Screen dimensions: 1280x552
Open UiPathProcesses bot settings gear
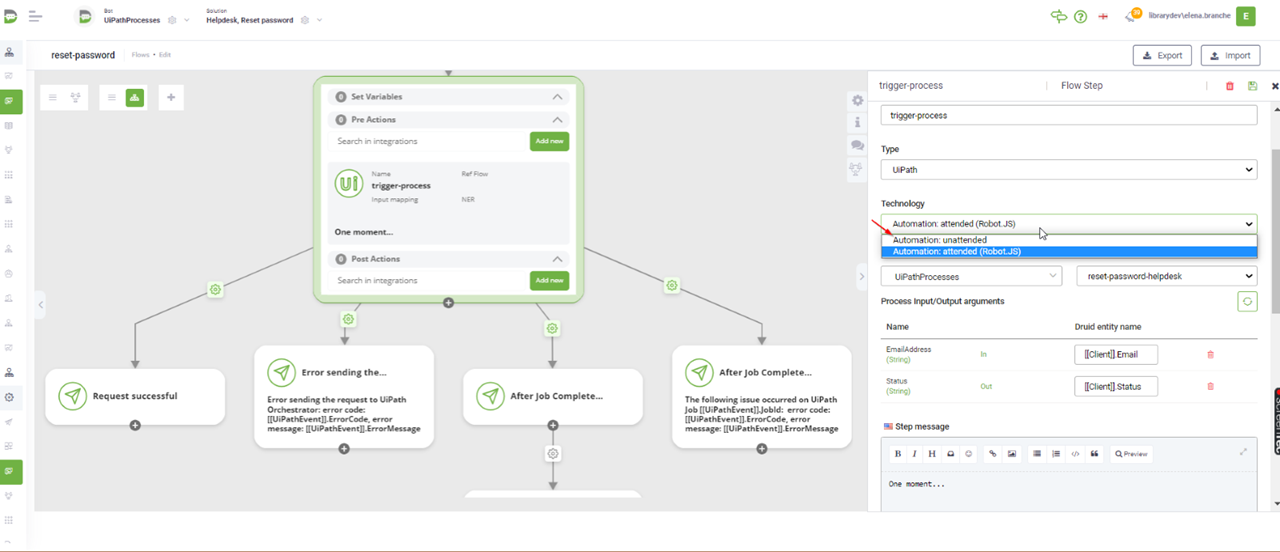click(172, 20)
